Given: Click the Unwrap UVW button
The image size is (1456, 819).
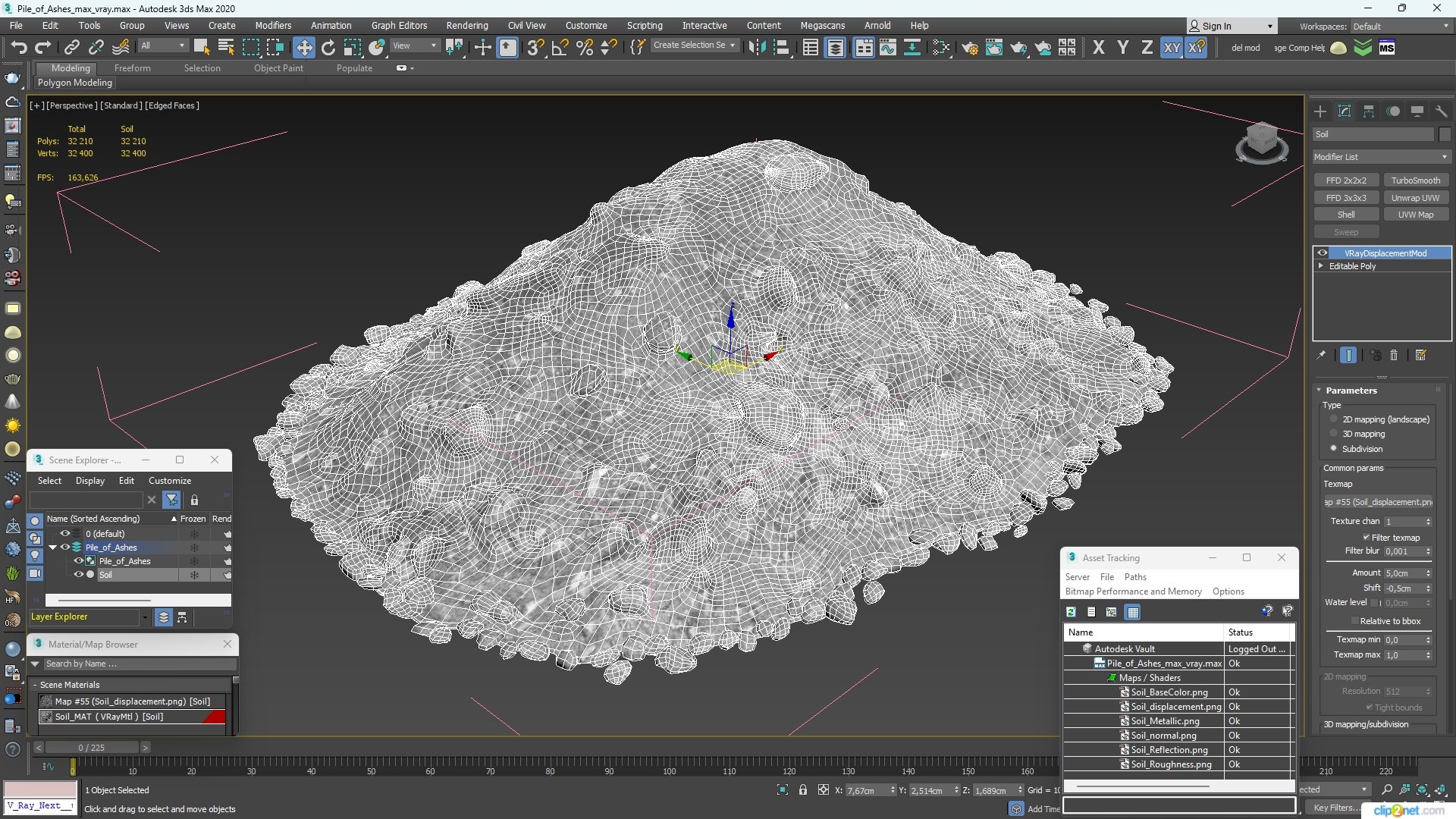Looking at the screenshot, I should (1415, 198).
